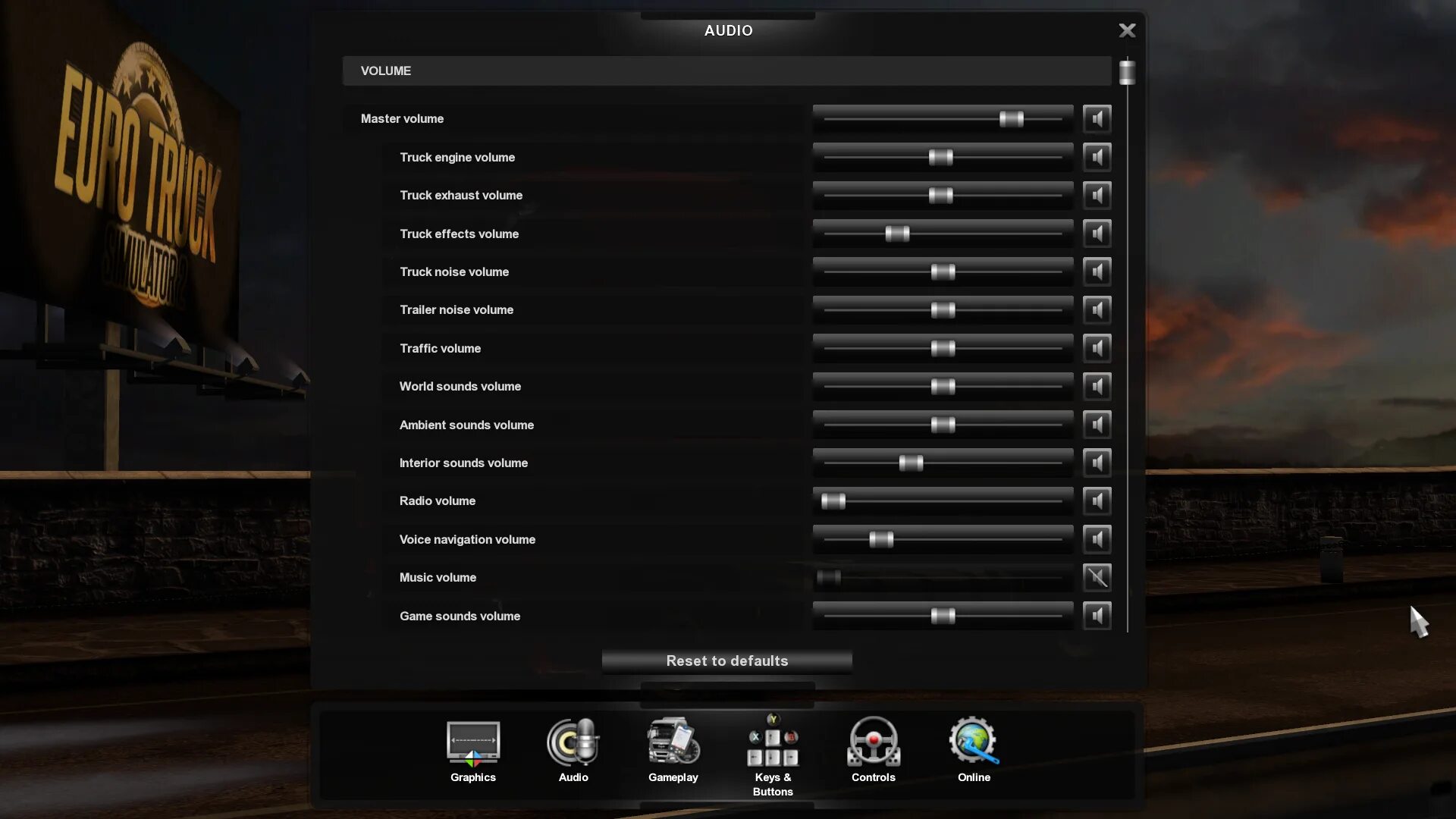Mute the Game sounds volume
This screenshot has height=819, width=1456.
click(x=1096, y=615)
